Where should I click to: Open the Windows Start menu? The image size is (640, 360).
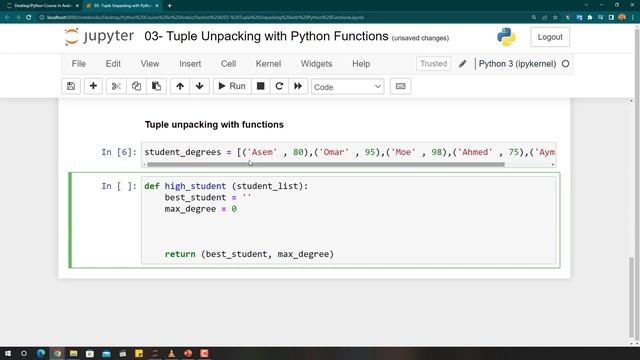tap(7, 353)
